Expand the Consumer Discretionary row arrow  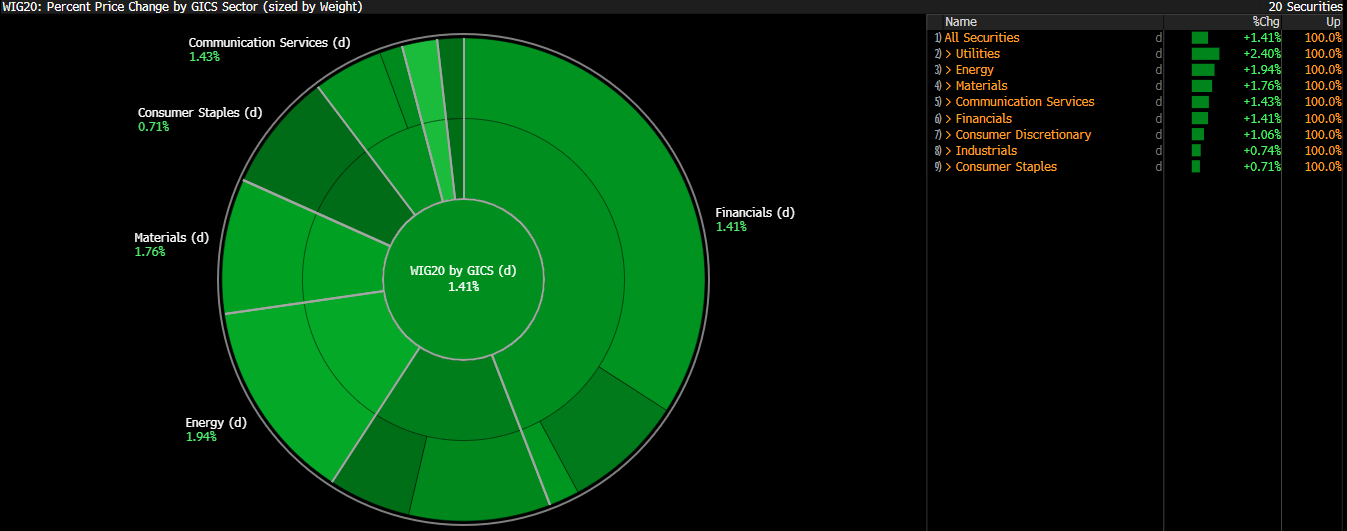(x=948, y=135)
